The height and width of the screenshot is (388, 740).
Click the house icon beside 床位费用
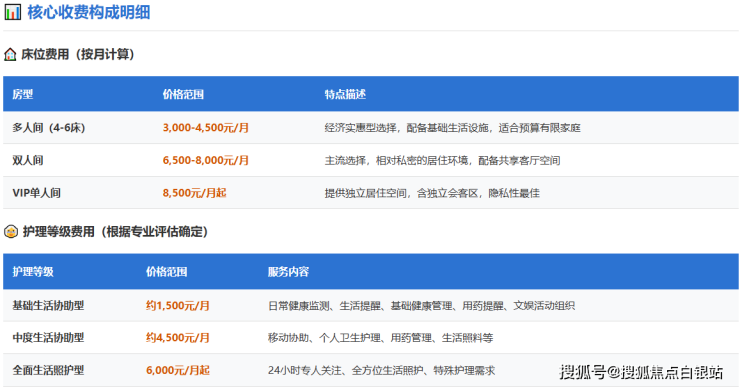(10, 55)
